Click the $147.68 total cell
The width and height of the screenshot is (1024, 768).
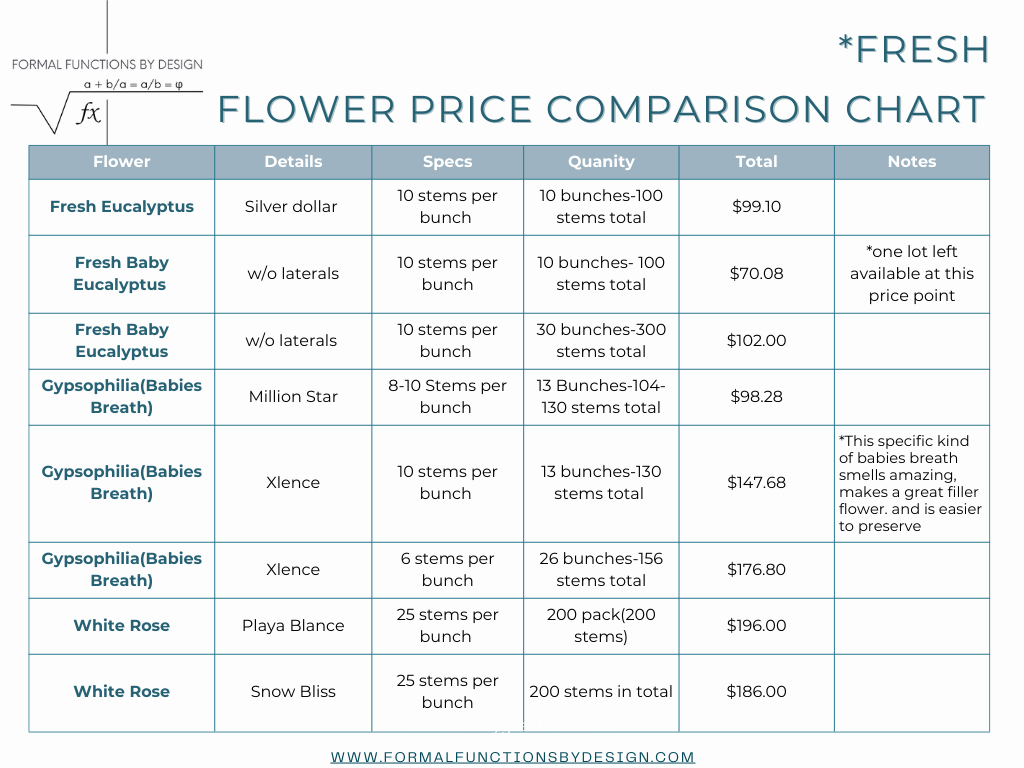[x=756, y=483]
